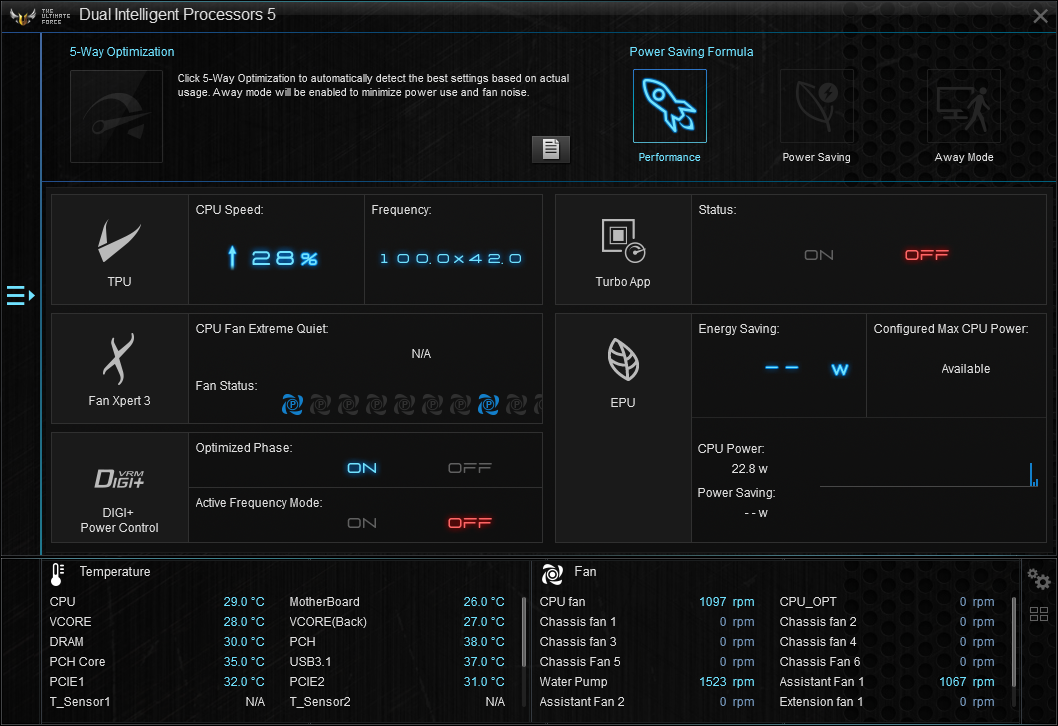Image resolution: width=1058 pixels, height=726 pixels.
Task: Click the CPU power graph
Action: (929, 474)
